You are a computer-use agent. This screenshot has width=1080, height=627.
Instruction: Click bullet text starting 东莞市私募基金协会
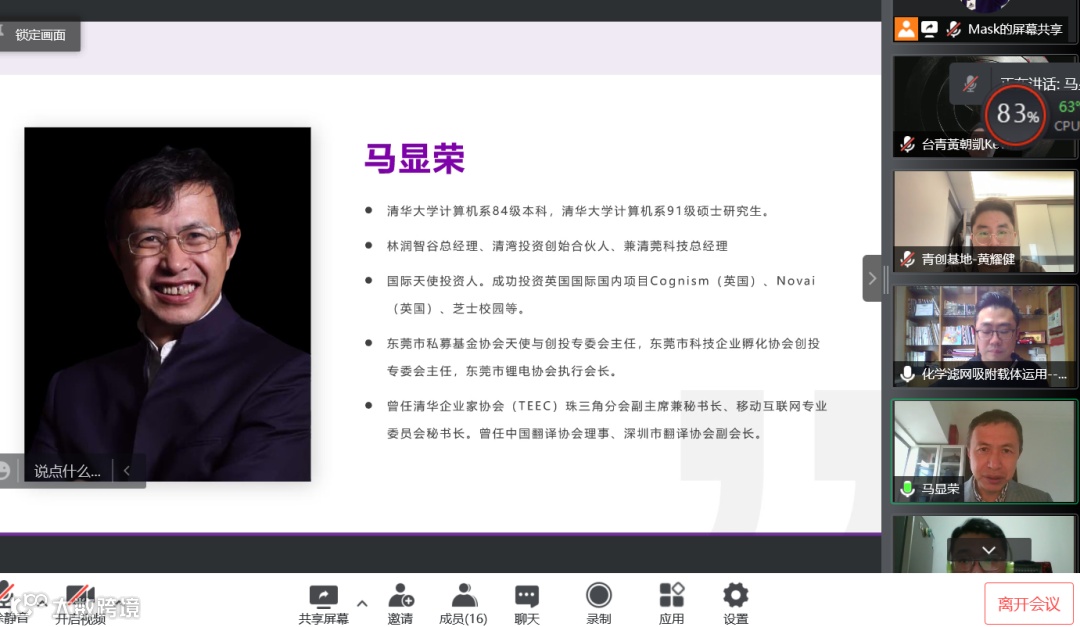tap(603, 357)
